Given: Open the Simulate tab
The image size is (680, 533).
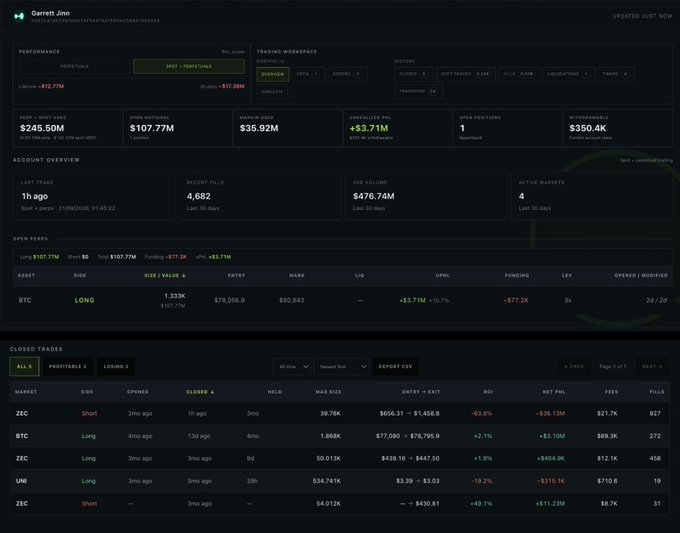Looking at the screenshot, I should click(272, 92).
